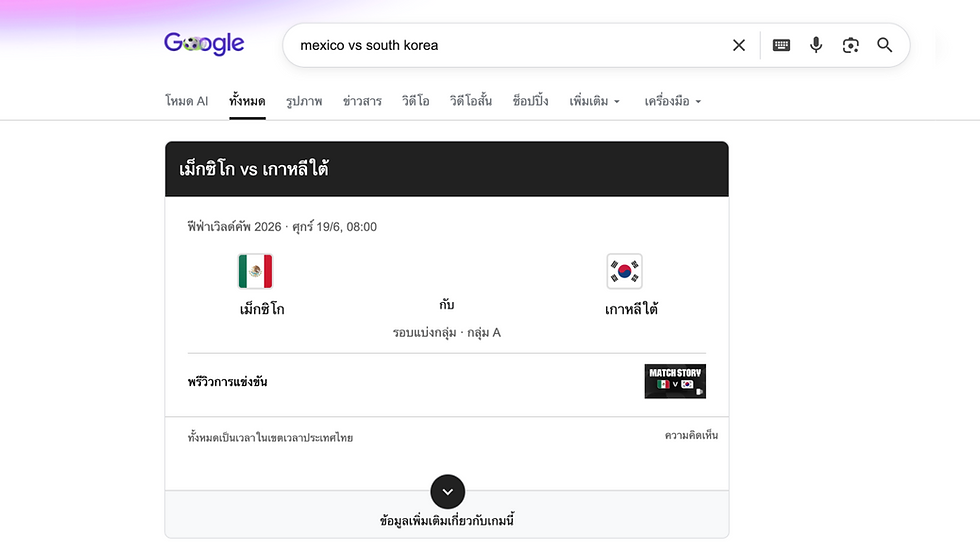980x551 pixels.
Task: Open the on-screen keyboard icon
Action: coord(781,45)
